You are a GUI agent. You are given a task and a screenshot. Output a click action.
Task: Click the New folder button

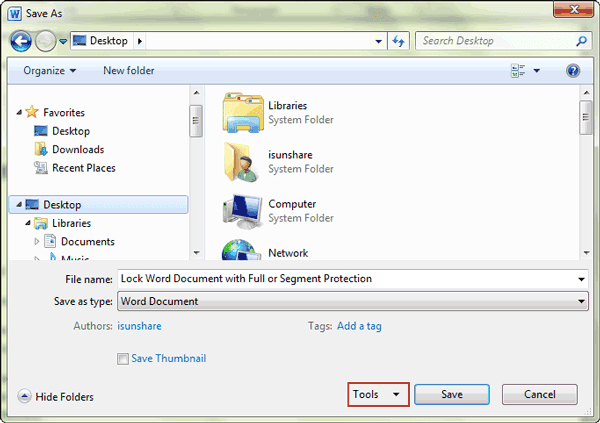[x=129, y=71]
